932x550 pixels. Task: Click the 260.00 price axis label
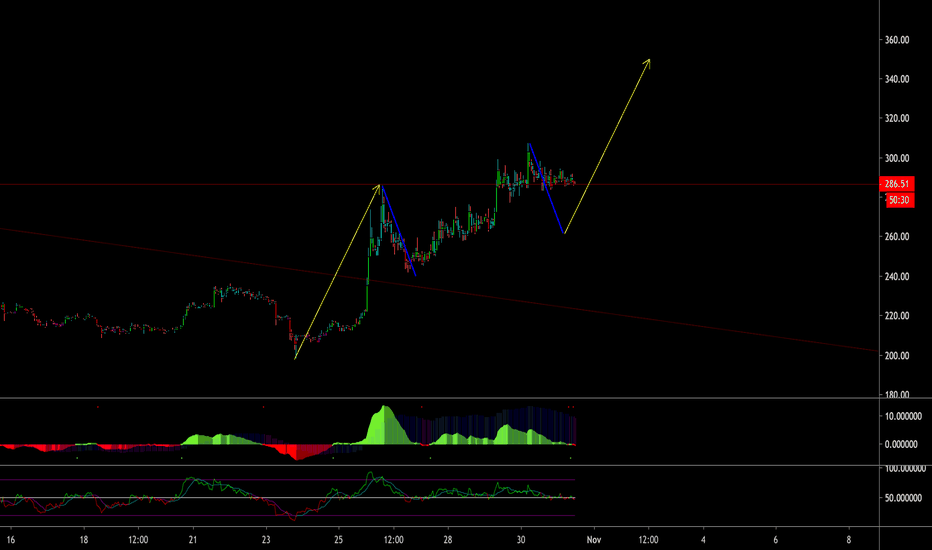tap(896, 237)
